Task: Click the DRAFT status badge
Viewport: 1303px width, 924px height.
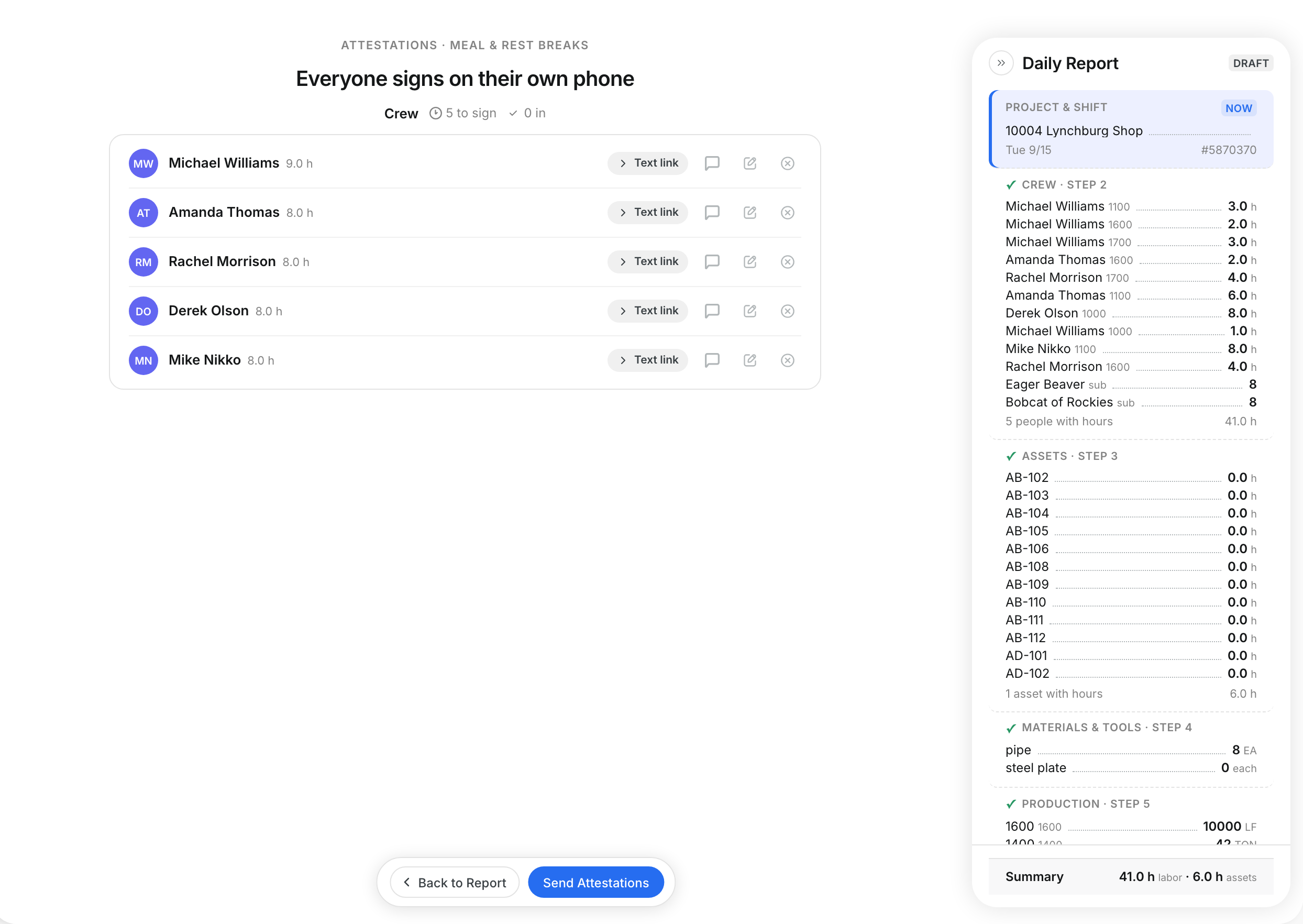Action: tap(1250, 63)
